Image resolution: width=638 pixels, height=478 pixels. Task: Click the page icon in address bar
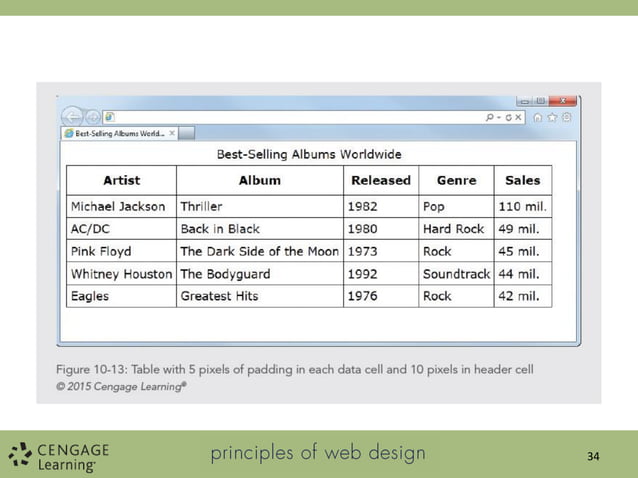[109, 117]
